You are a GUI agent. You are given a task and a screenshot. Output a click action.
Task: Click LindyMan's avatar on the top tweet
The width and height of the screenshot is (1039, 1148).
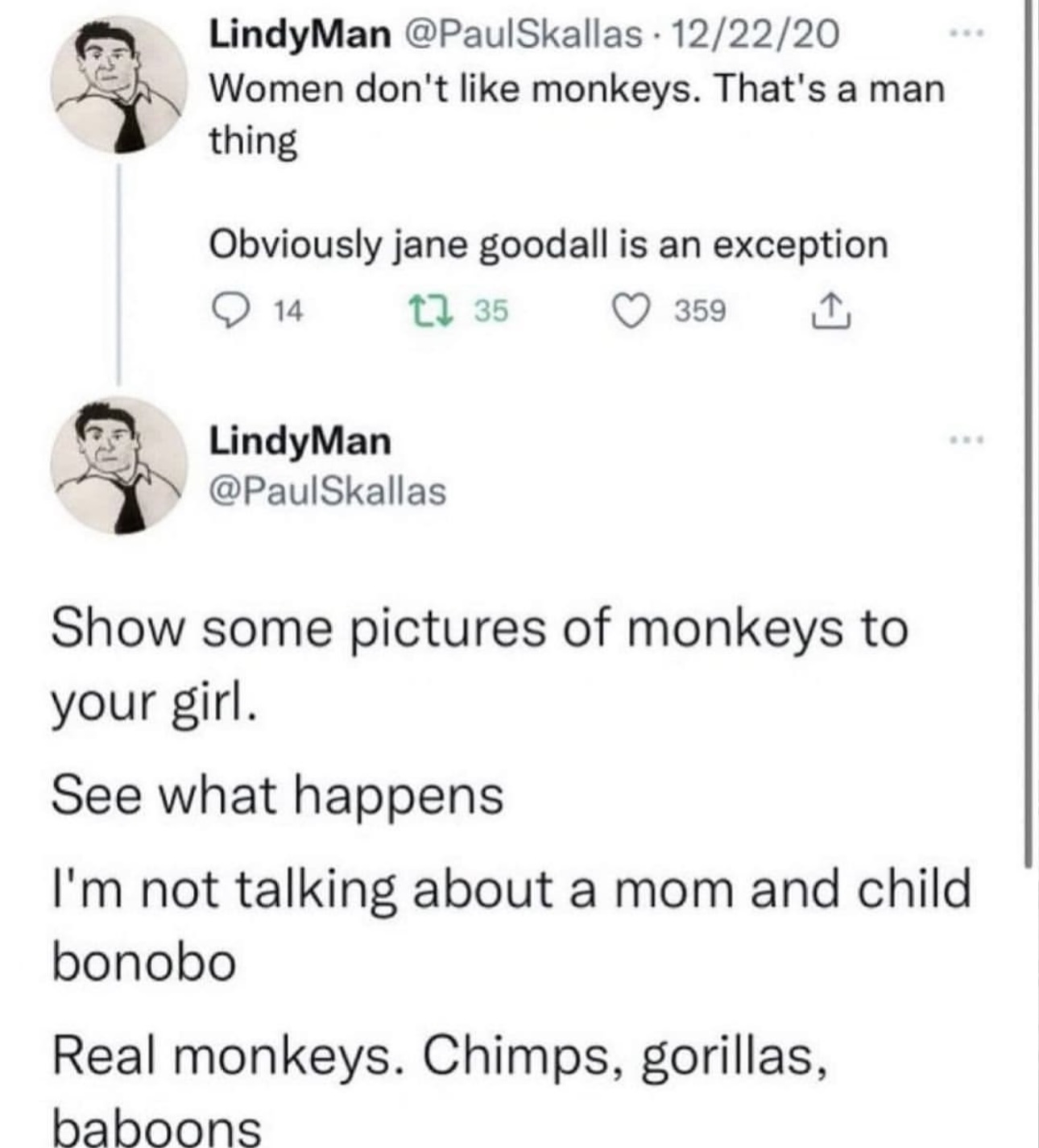pyautogui.click(x=118, y=84)
